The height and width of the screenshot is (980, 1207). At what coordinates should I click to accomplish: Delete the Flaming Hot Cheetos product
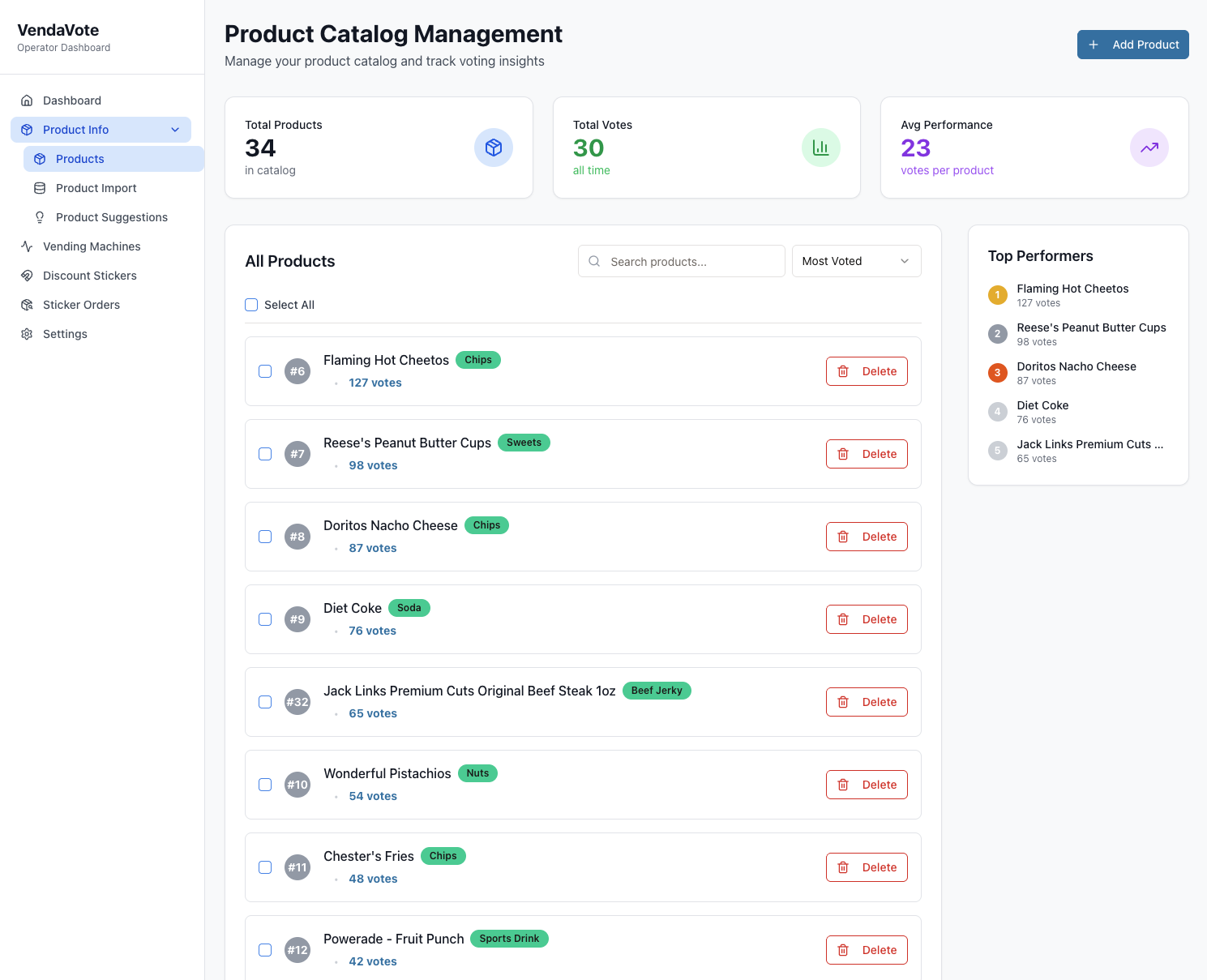tap(867, 371)
